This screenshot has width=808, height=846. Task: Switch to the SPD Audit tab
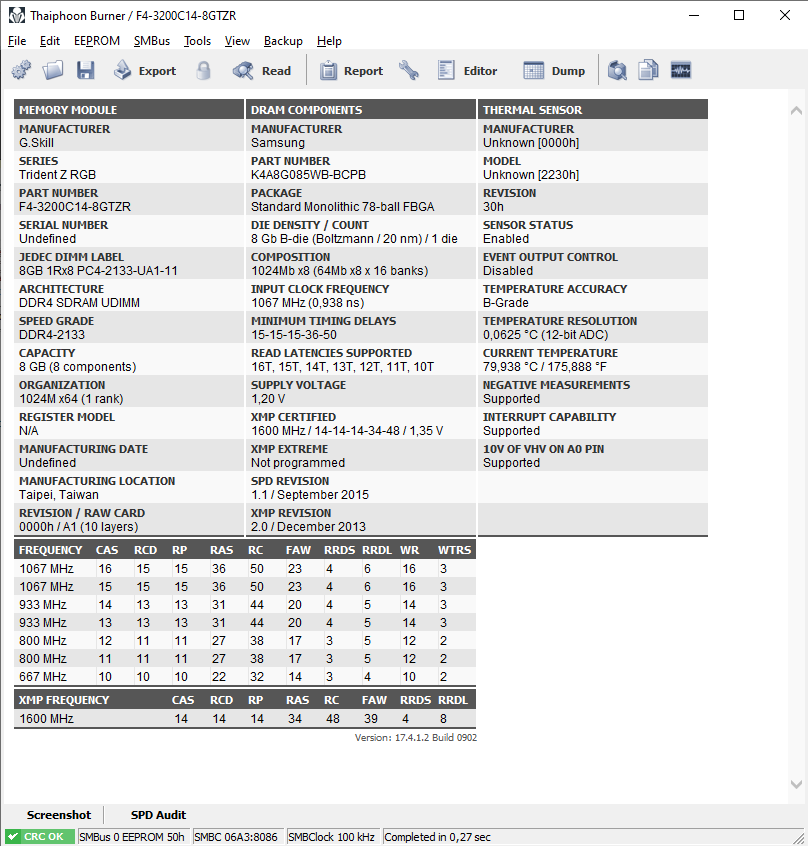point(158,815)
